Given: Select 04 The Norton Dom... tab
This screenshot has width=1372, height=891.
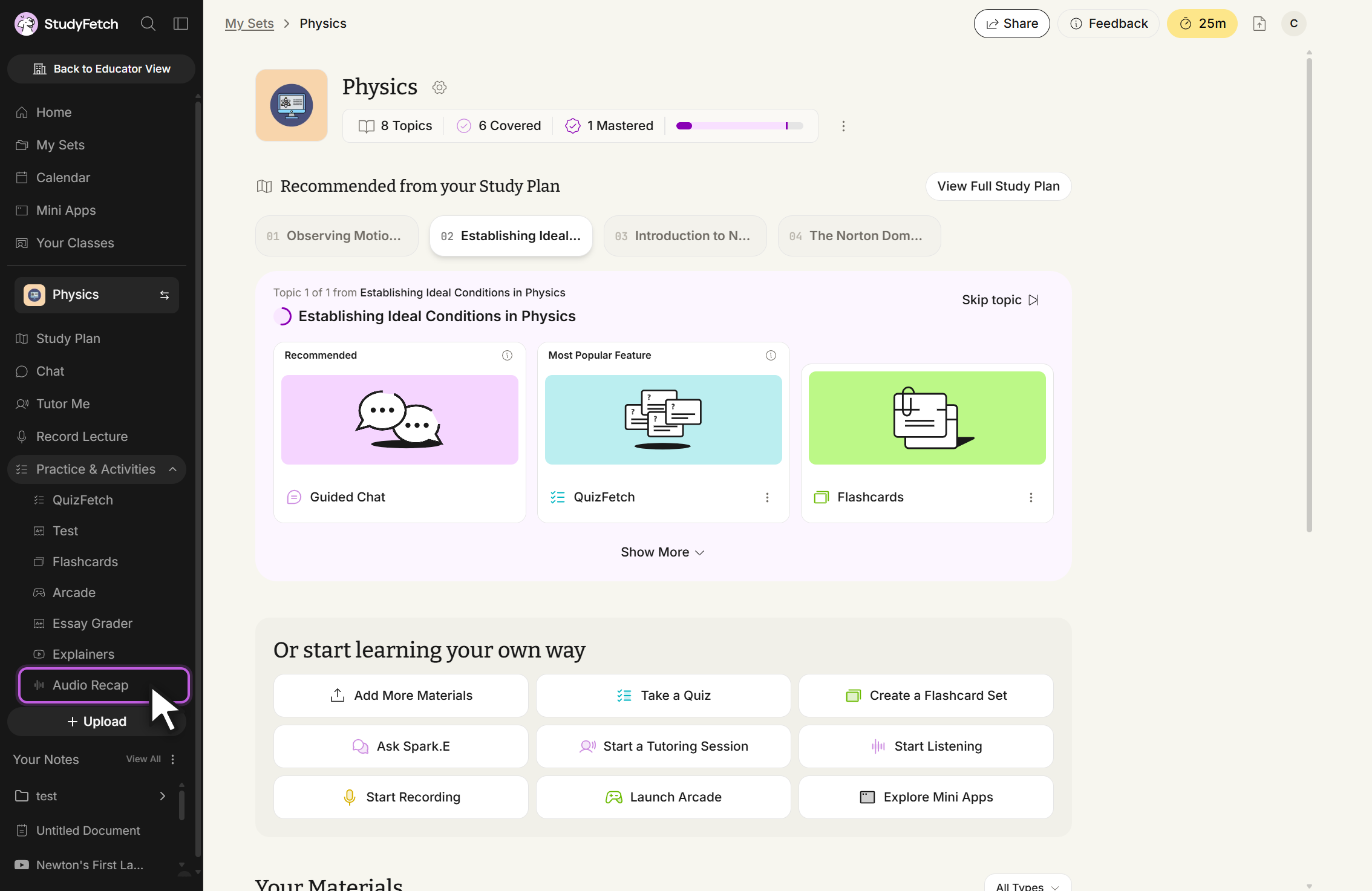Looking at the screenshot, I should [x=860, y=236].
